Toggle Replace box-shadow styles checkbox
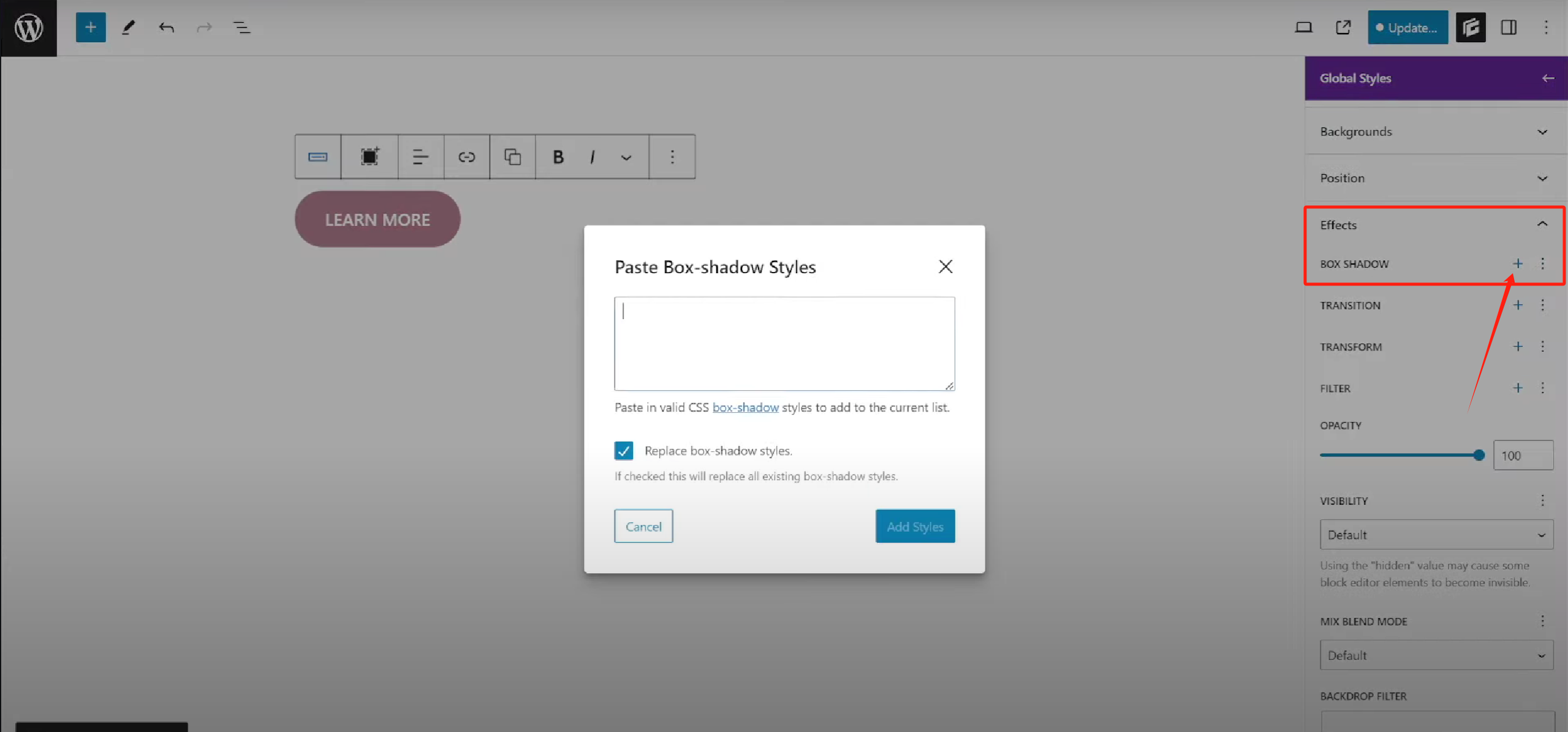Screen dimensions: 1568x732 pos(624,451)
